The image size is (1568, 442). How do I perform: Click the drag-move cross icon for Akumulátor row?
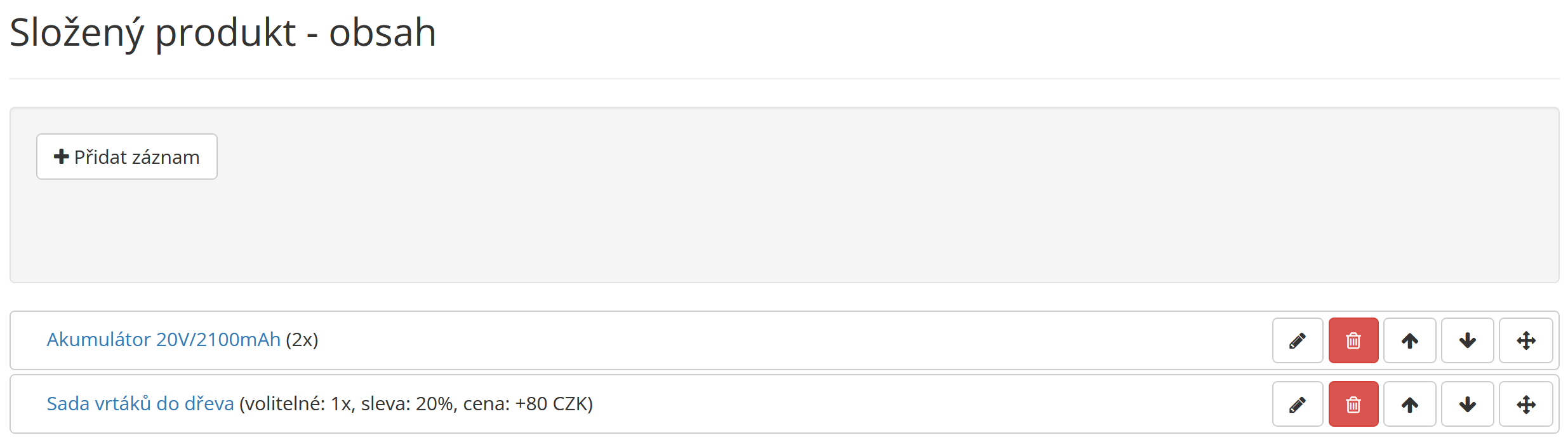[1526, 340]
